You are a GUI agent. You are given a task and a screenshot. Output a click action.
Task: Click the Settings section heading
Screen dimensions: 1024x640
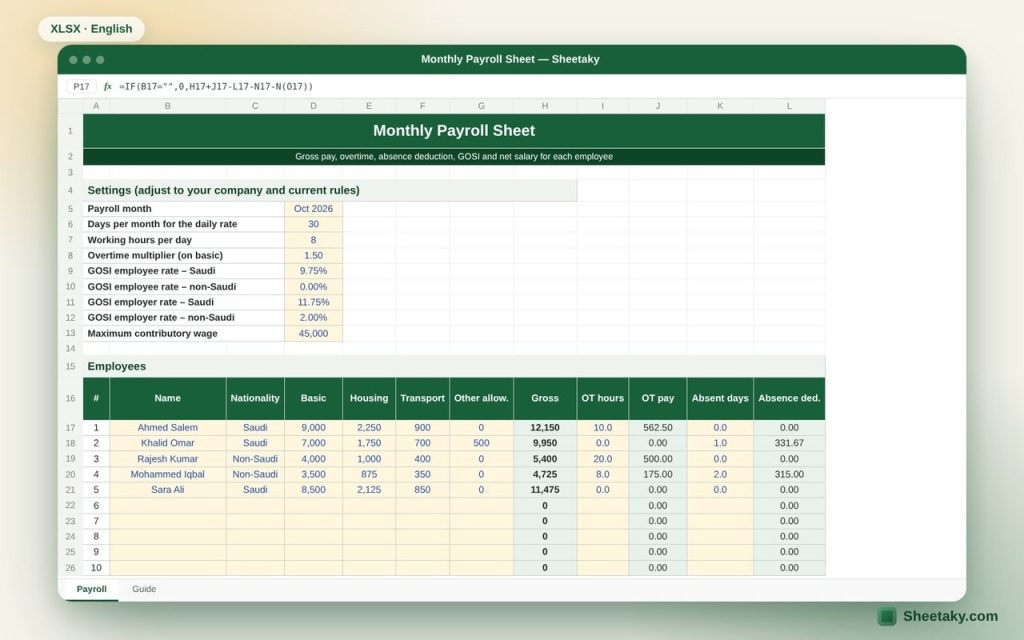pyautogui.click(x=330, y=190)
